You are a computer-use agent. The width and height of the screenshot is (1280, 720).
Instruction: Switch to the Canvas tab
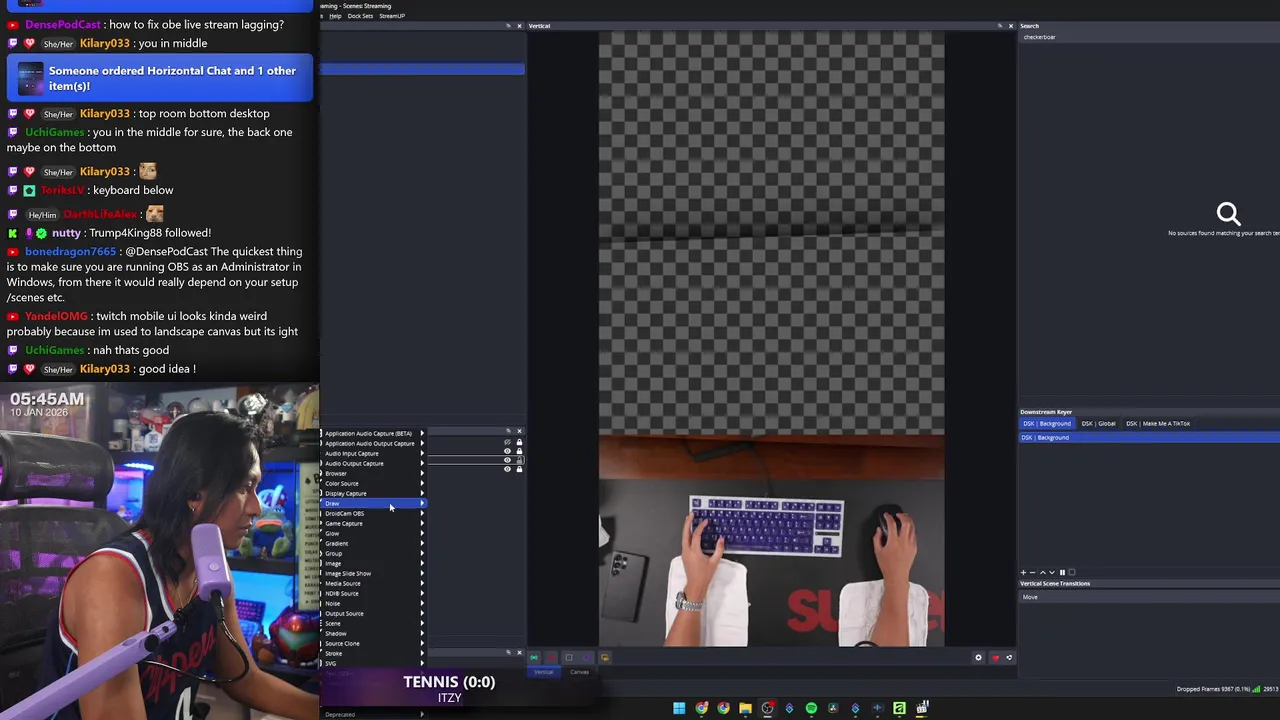point(579,672)
